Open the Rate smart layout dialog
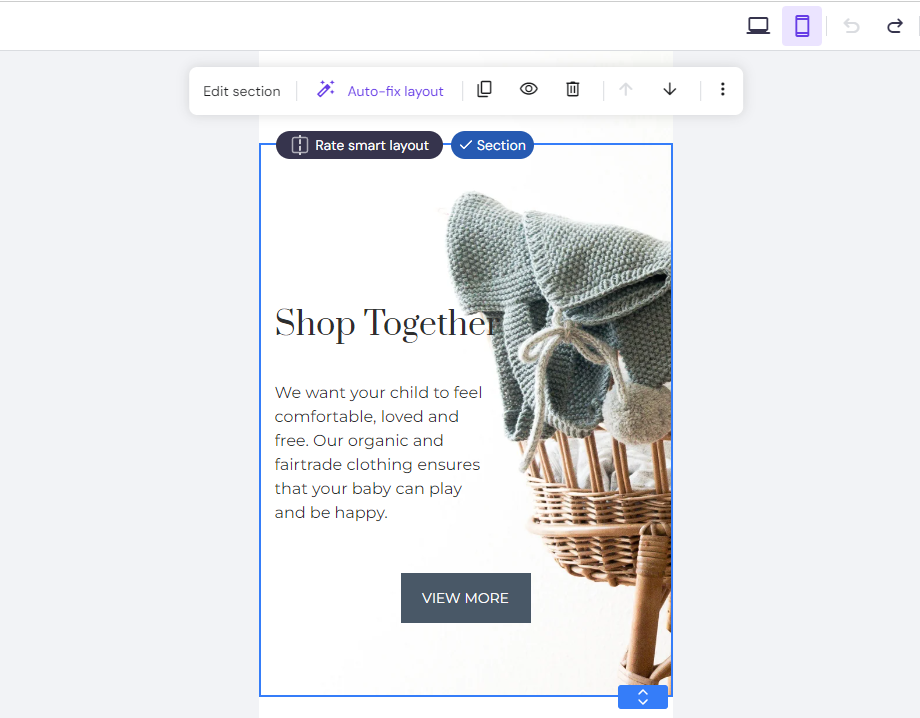This screenshot has height=718, width=920. tap(358, 145)
